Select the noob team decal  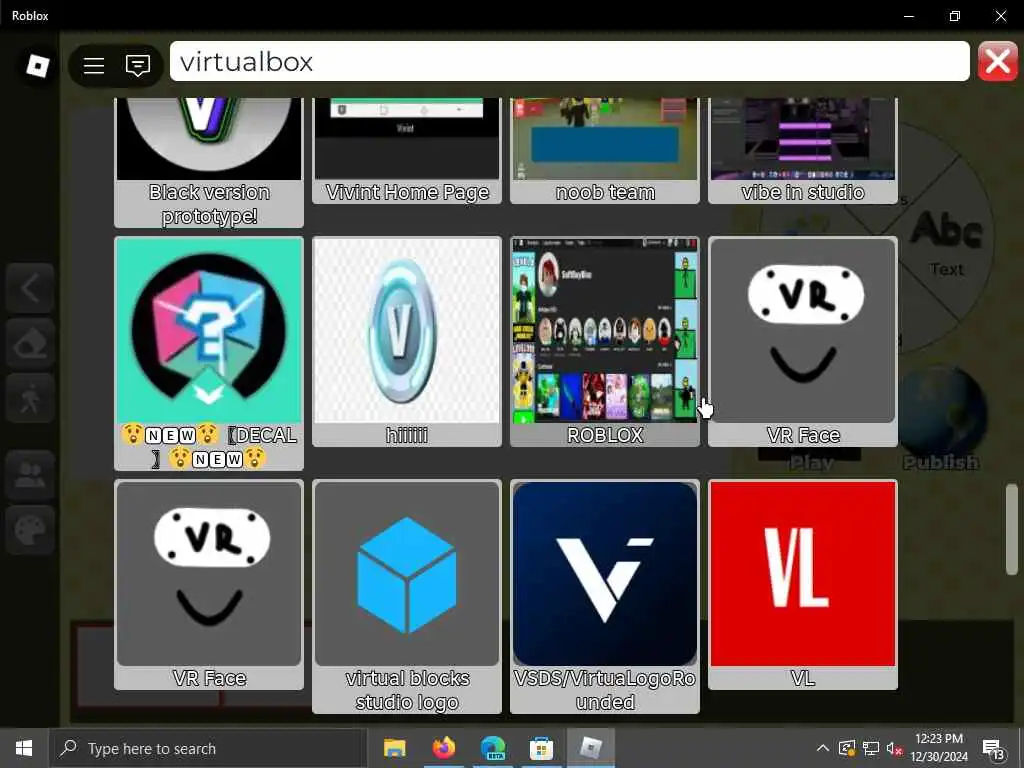[605, 150]
